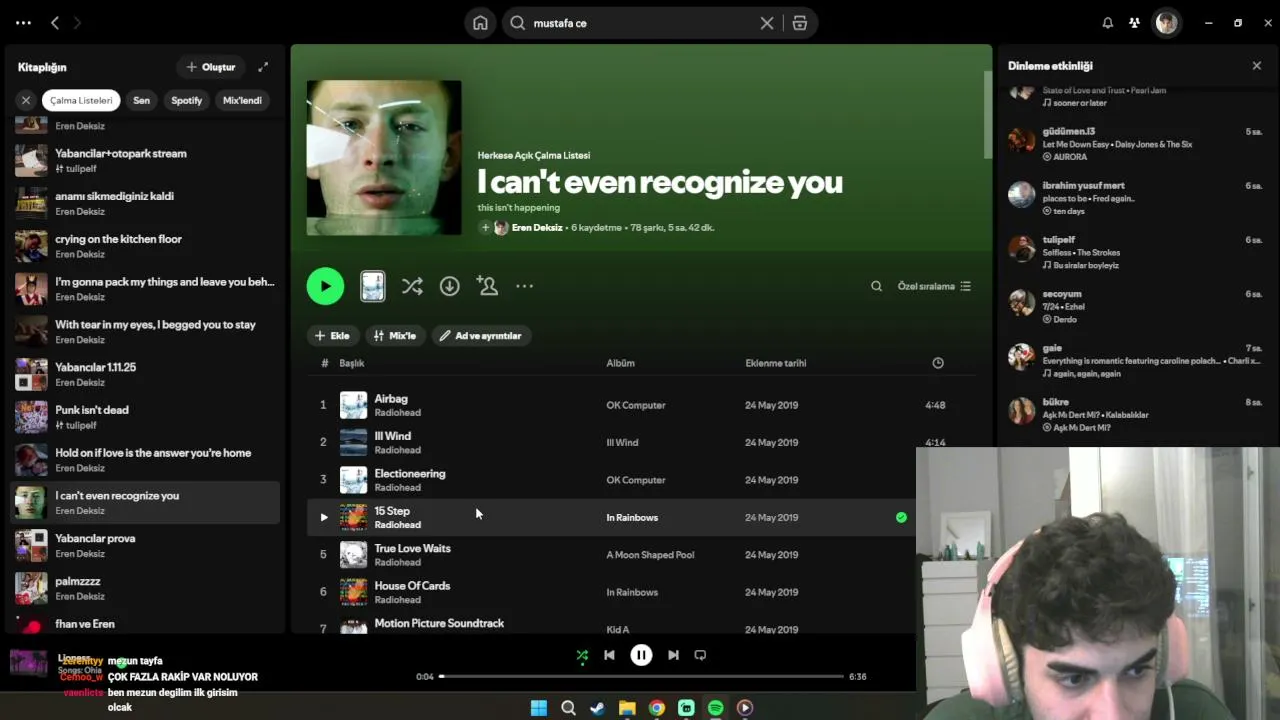Select the True Love Waits track title
Screen dimensions: 1280x720
coord(413,549)
